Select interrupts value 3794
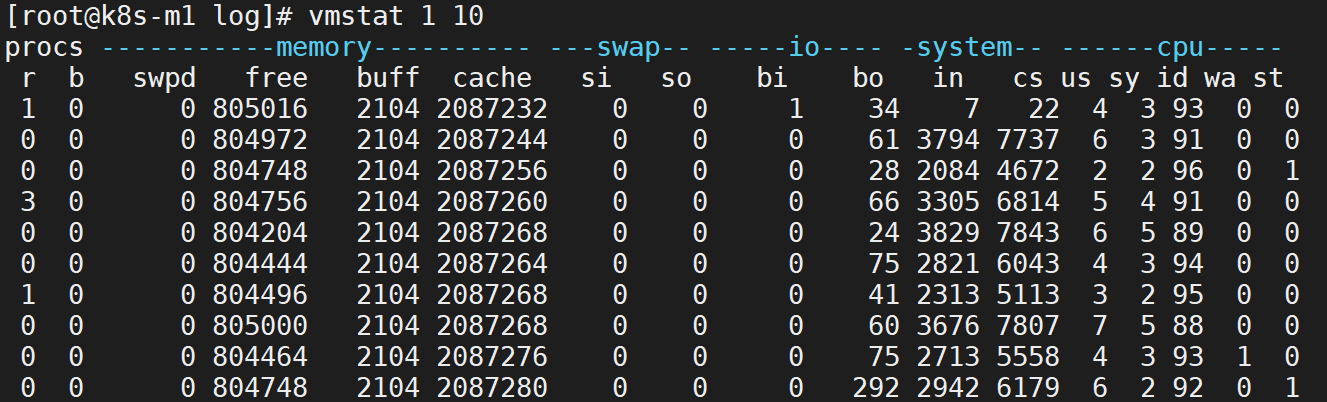This screenshot has height=402, width=1327. (948, 140)
